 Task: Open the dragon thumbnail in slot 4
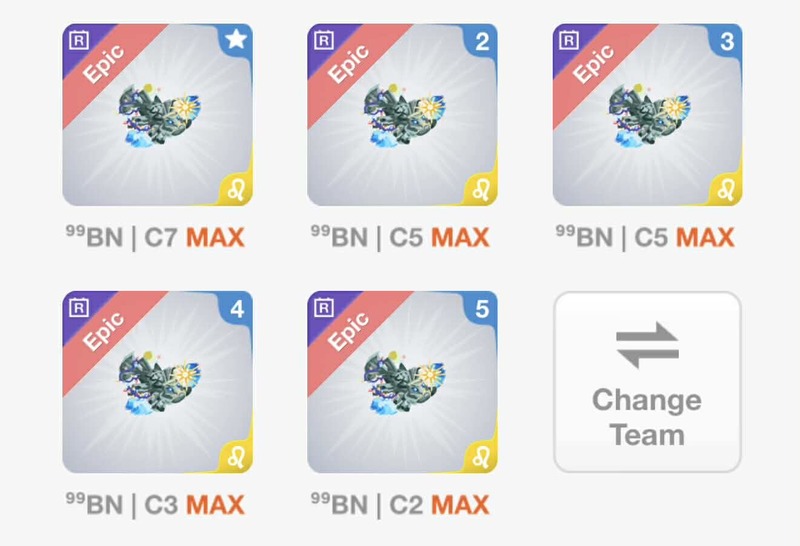(x=159, y=383)
